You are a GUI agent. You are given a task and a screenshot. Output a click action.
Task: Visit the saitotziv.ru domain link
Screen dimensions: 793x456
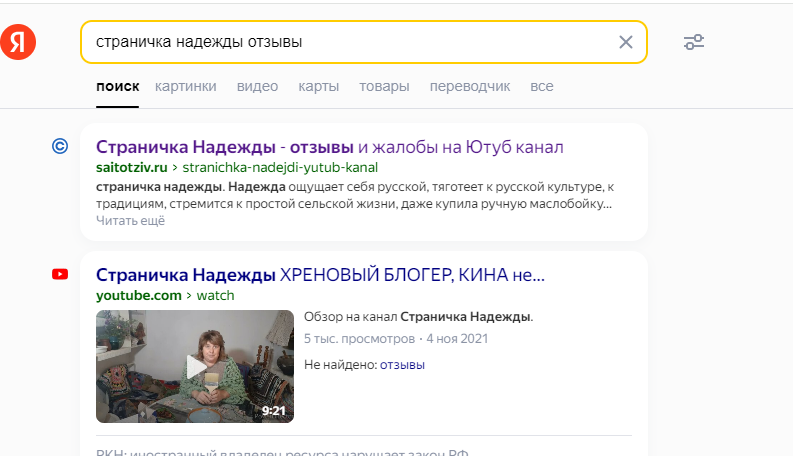(131, 167)
